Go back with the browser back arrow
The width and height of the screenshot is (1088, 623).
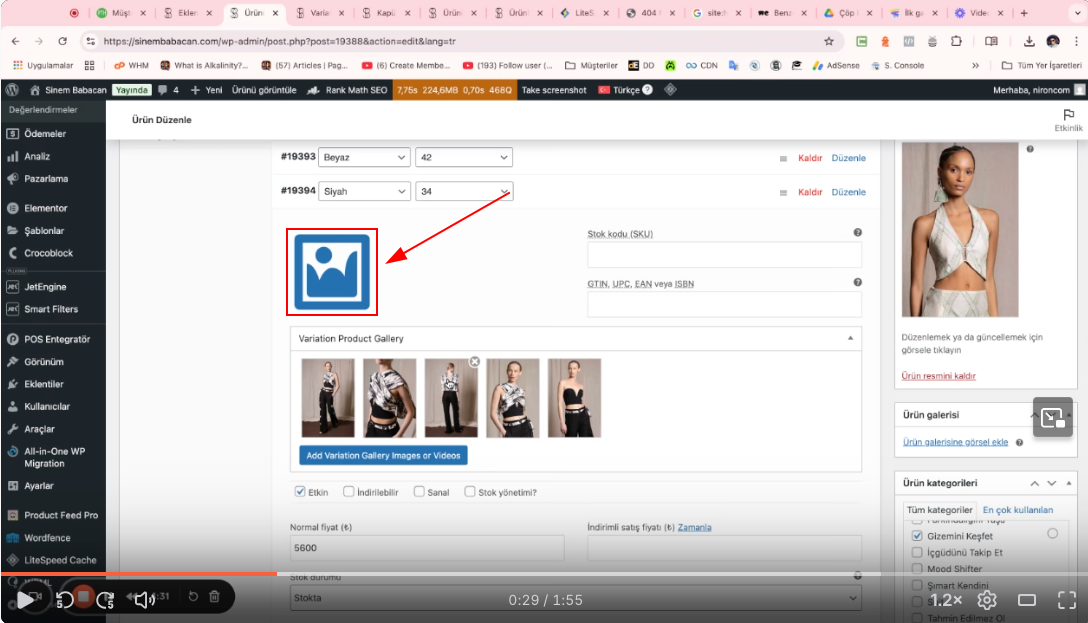(x=15, y=42)
